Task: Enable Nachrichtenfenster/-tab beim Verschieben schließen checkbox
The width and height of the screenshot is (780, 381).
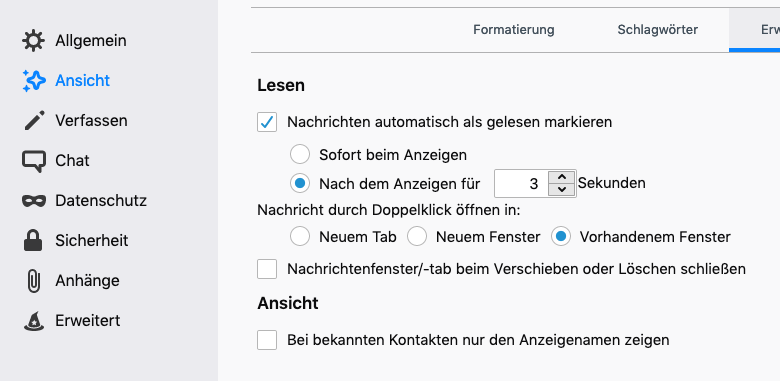Action: tap(267, 269)
